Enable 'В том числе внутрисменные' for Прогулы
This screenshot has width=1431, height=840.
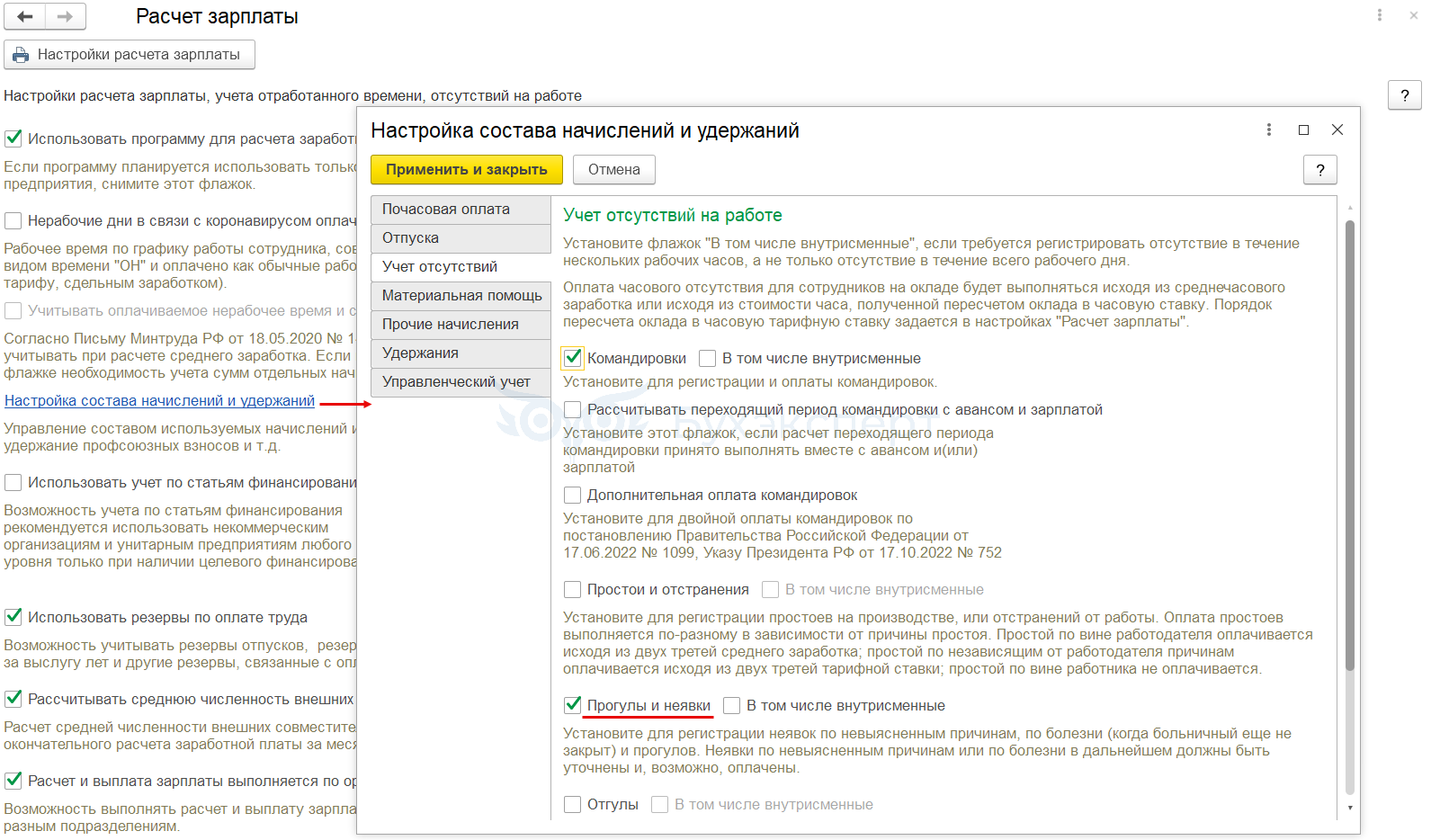pyautogui.click(x=732, y=706)
